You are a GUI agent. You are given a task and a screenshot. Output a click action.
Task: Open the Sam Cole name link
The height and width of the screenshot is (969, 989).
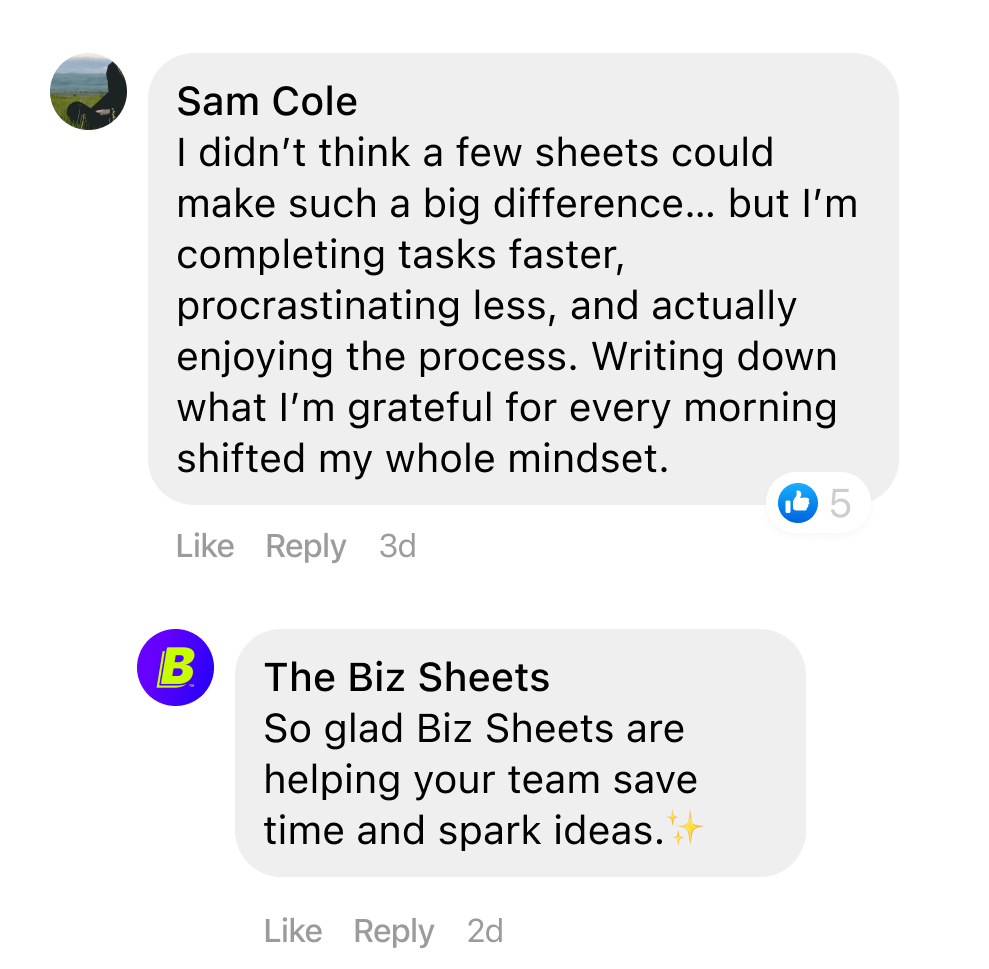click(x=267, y=102)
